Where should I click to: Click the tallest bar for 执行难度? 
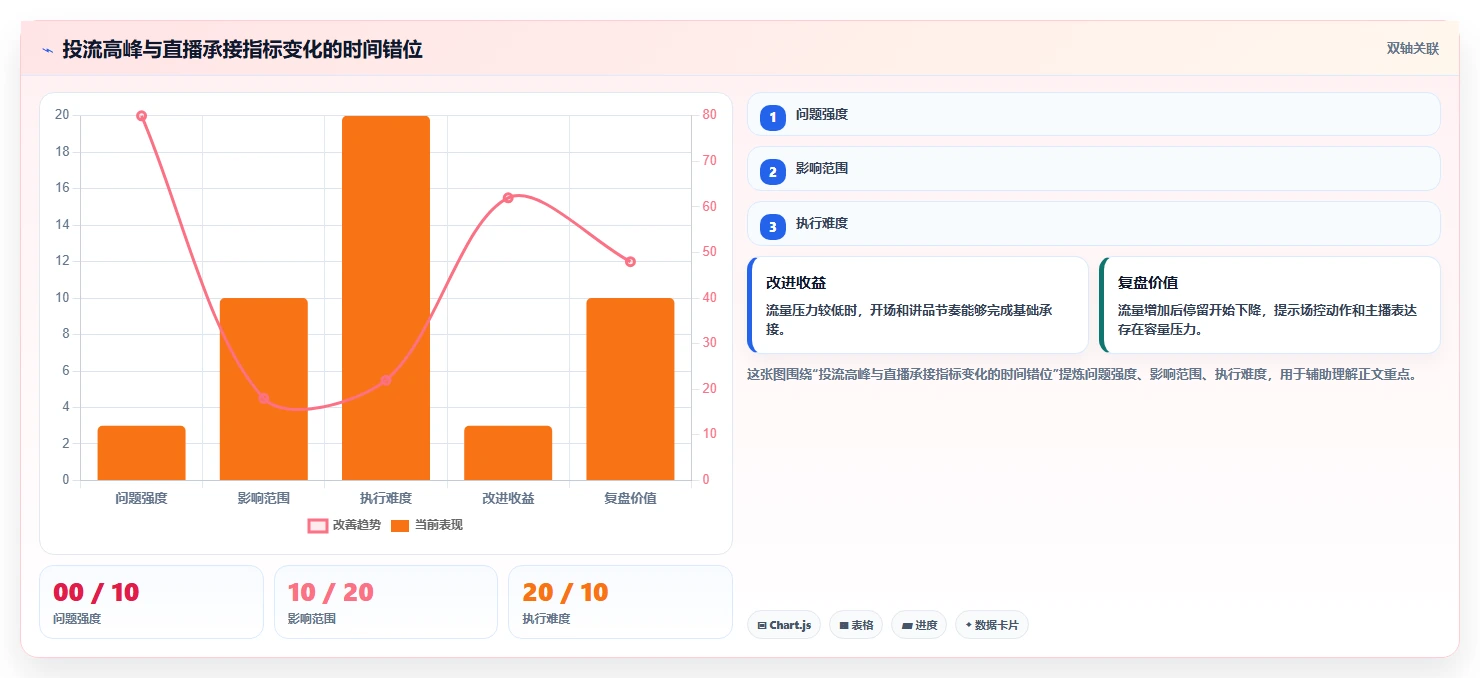coord(386,298)
